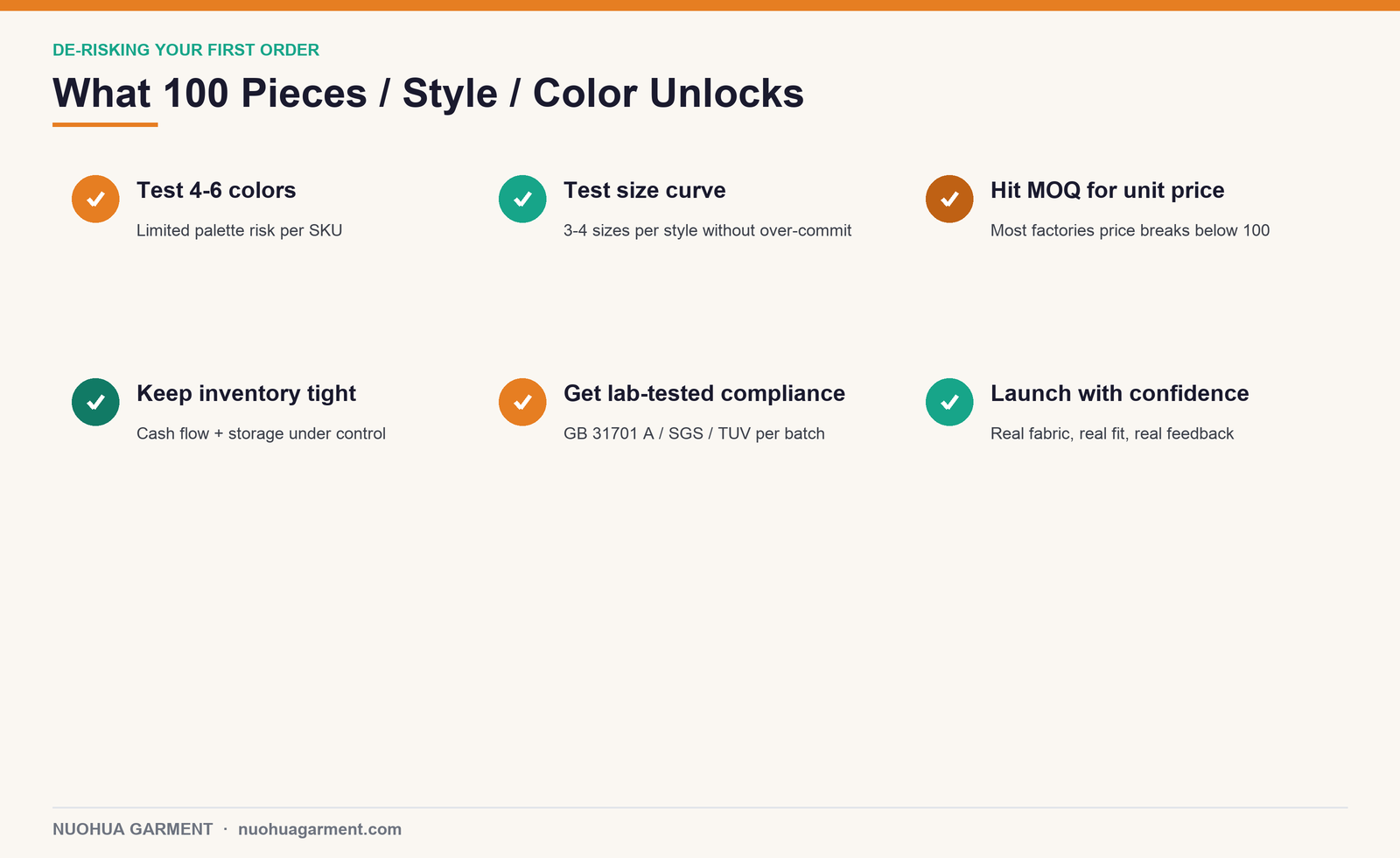The image size is (1400, 858).
Task: Select the 'Hit MOQ for unit price' heading
Action: [x=1107, y=190]
